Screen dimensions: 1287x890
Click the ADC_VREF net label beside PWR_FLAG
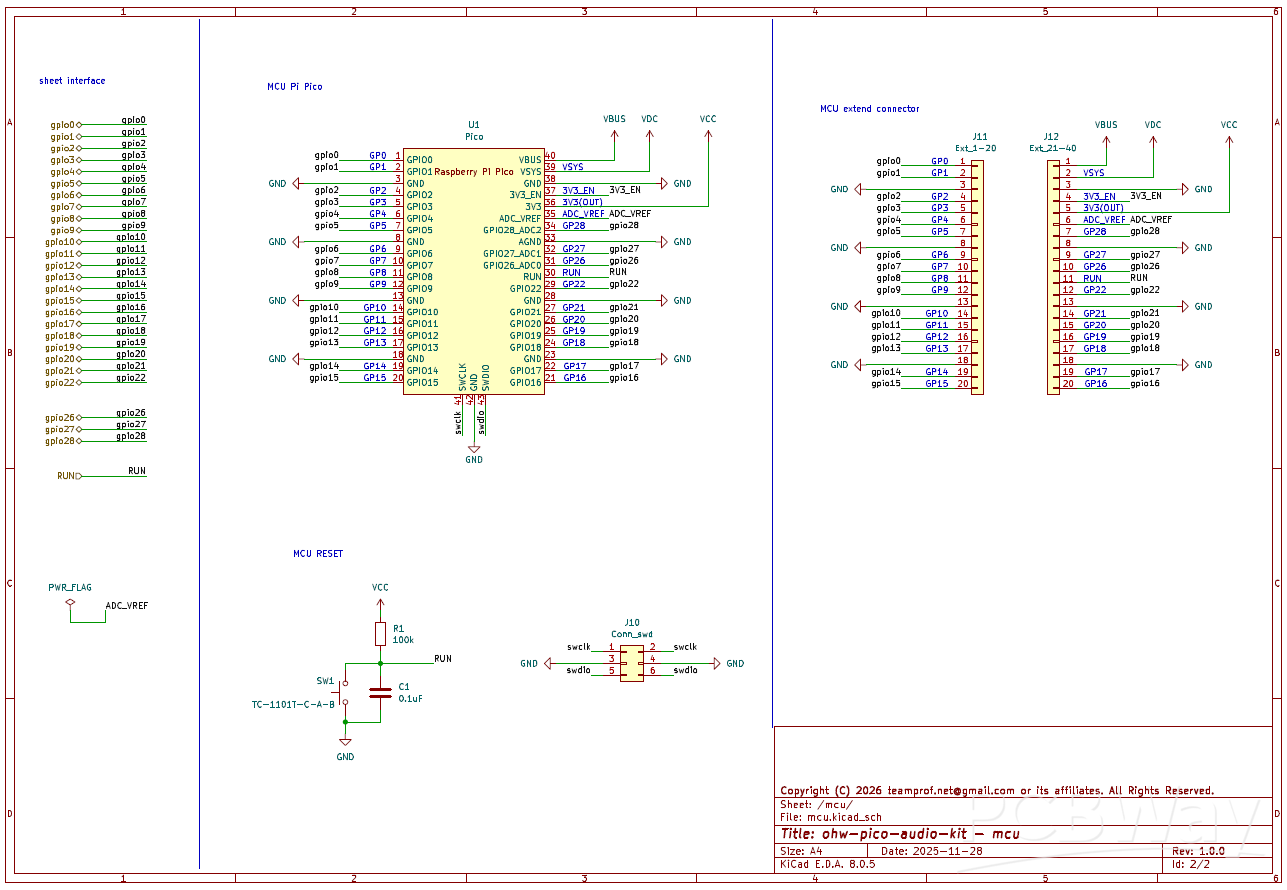(127, 606)
